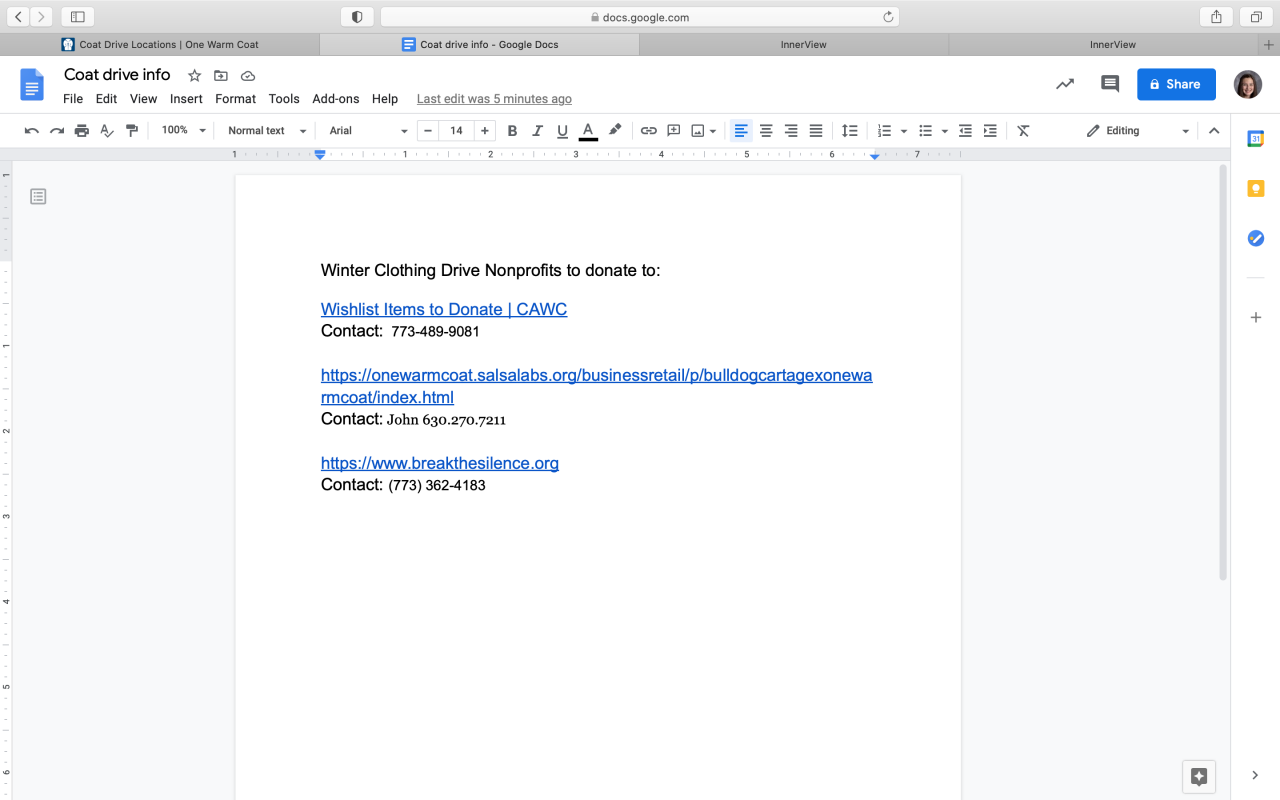
Task: Open Last edit was 5 minutes ago
Action: (494, 99)
